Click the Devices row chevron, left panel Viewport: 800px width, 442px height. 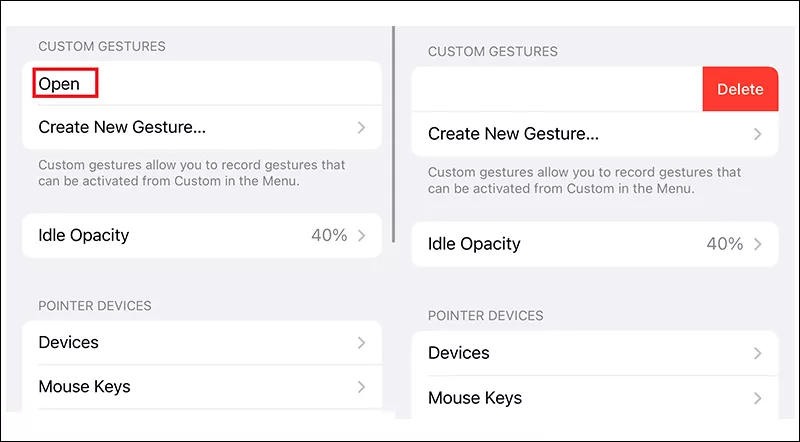coord(361,343)
